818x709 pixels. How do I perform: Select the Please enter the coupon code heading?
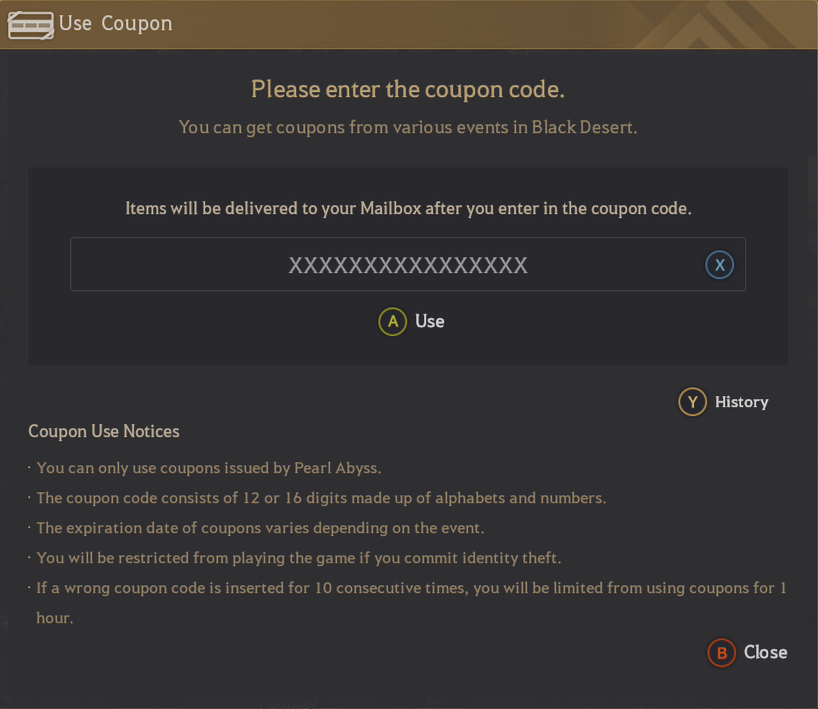click(x=408, y=89)
